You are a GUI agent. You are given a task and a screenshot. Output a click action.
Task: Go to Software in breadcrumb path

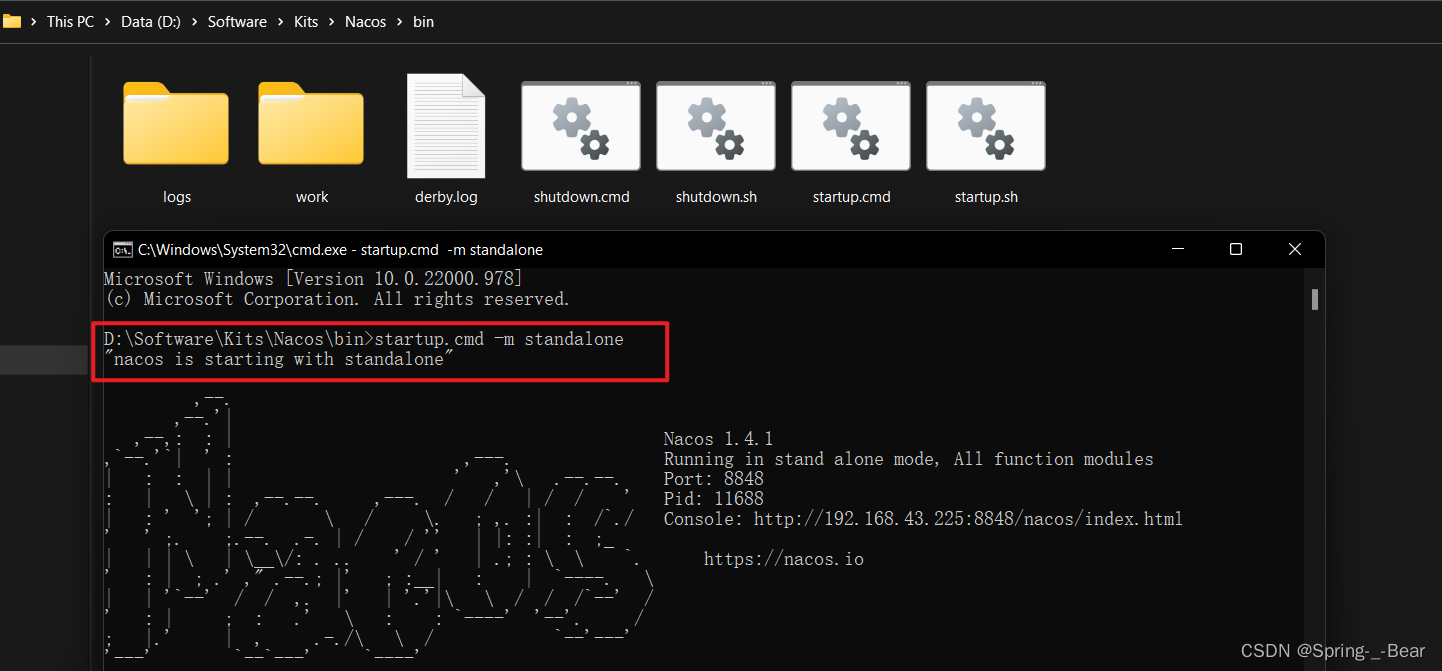[237, 21]
